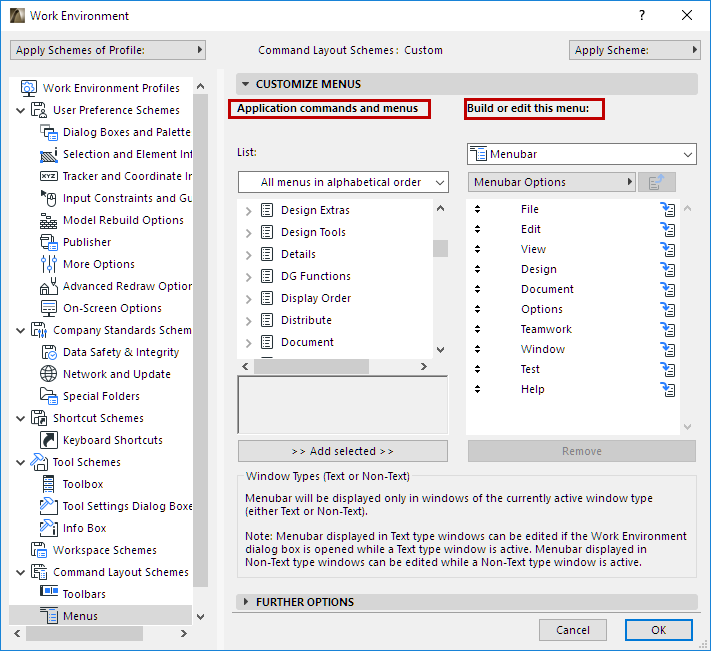711x651 pixels.
Task: Collapse the Command Layout Schemes node
Action: pos(20,573)
